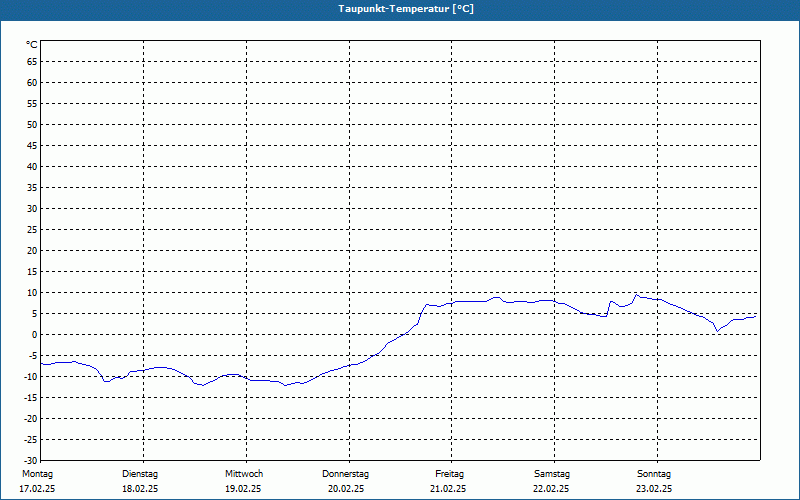The image size is (800, 500).
Task: Click the Freitag day label
Action: (x=449, y=474)
